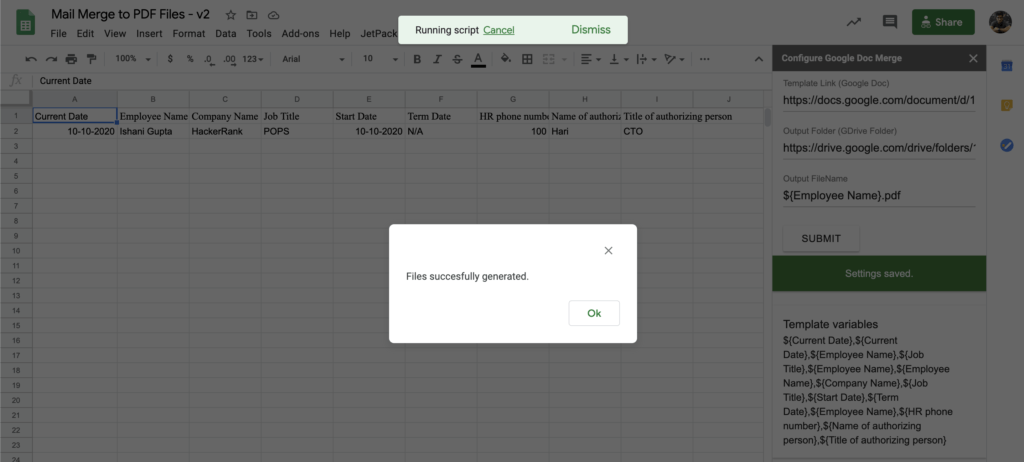Open the horizontal align dropdown
Screen dimensions: 1024x462
(590, 59)
